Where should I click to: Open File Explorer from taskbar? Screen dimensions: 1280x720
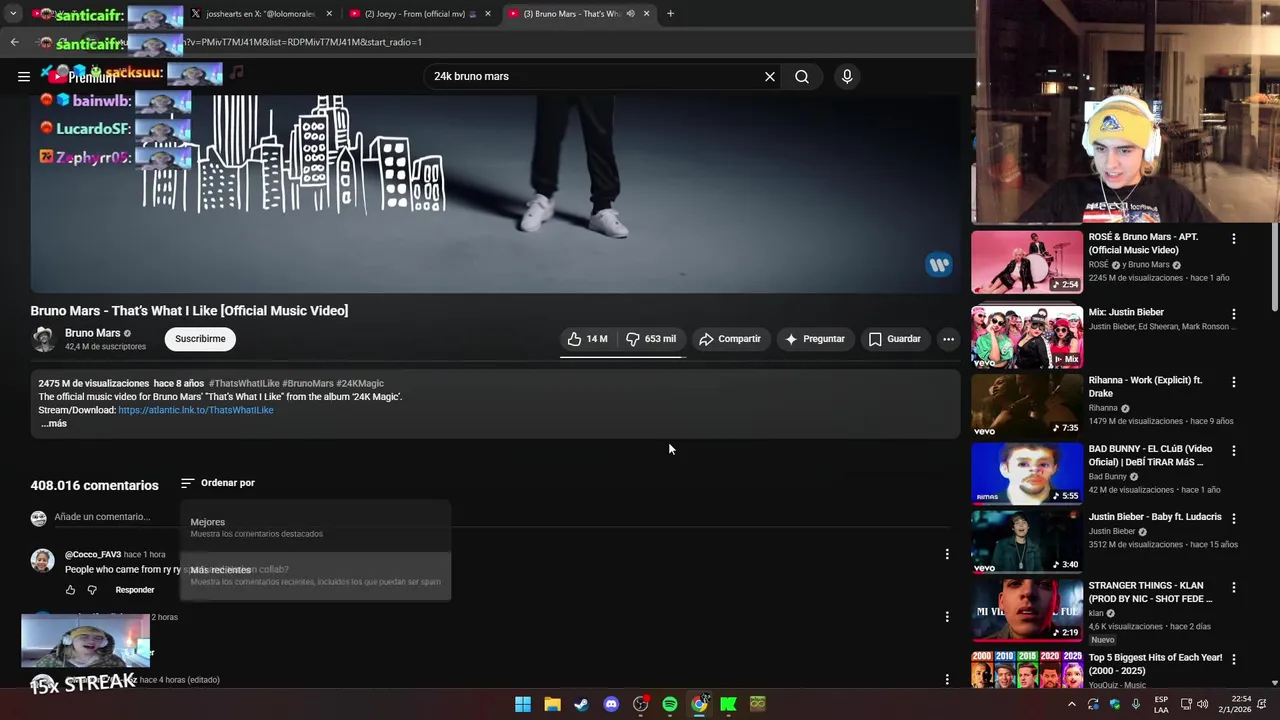[x=552, y=704]
